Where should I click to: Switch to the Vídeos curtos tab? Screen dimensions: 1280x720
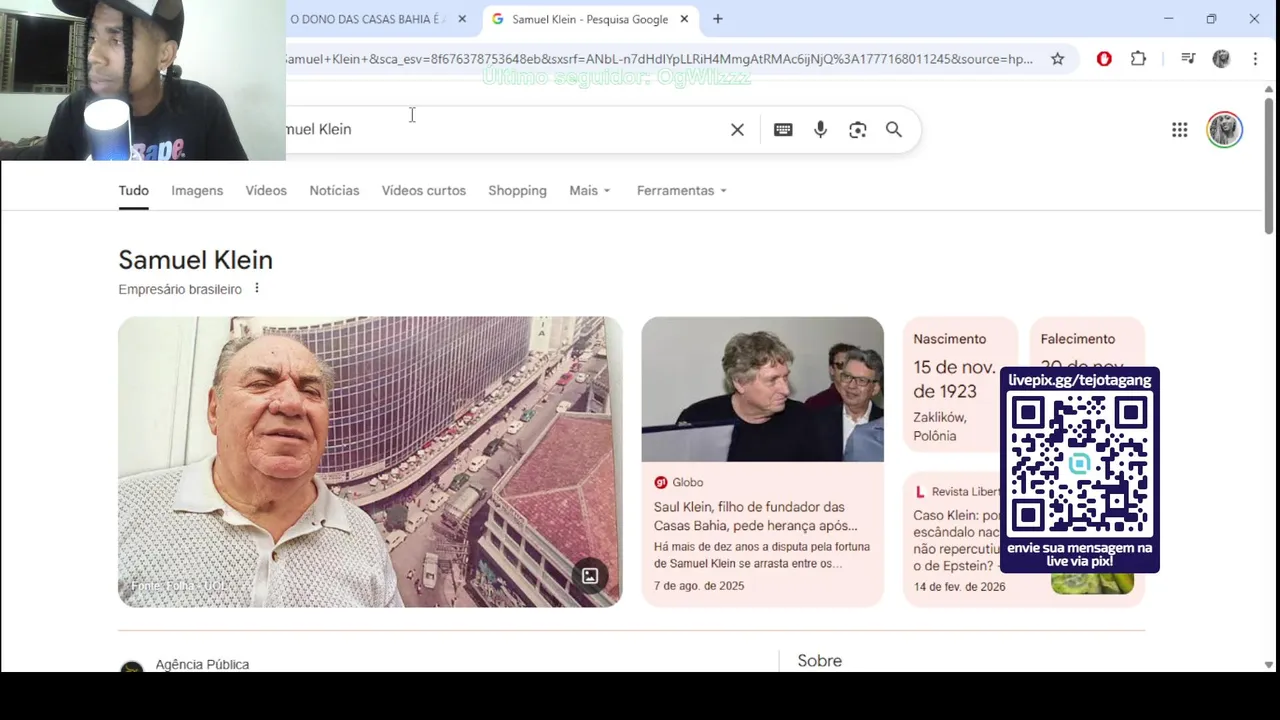pos(424,191)
